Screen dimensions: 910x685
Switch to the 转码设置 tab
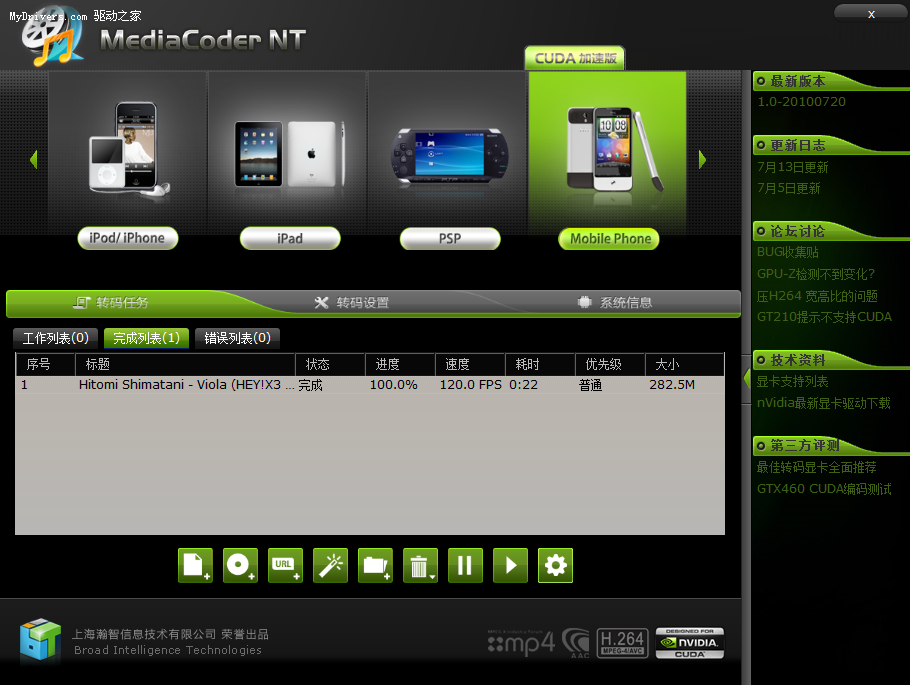[352, 302]
